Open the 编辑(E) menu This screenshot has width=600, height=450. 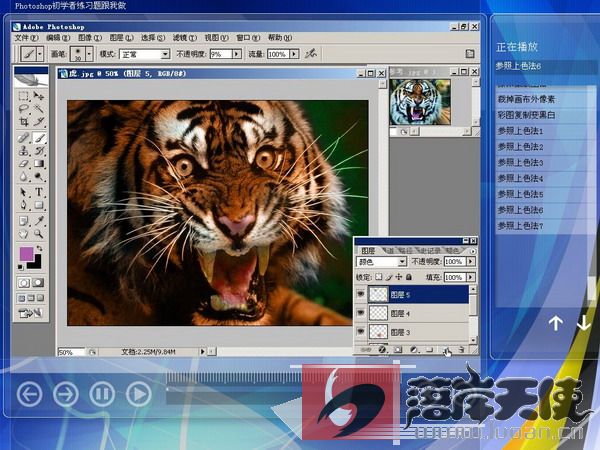point(58,38)
